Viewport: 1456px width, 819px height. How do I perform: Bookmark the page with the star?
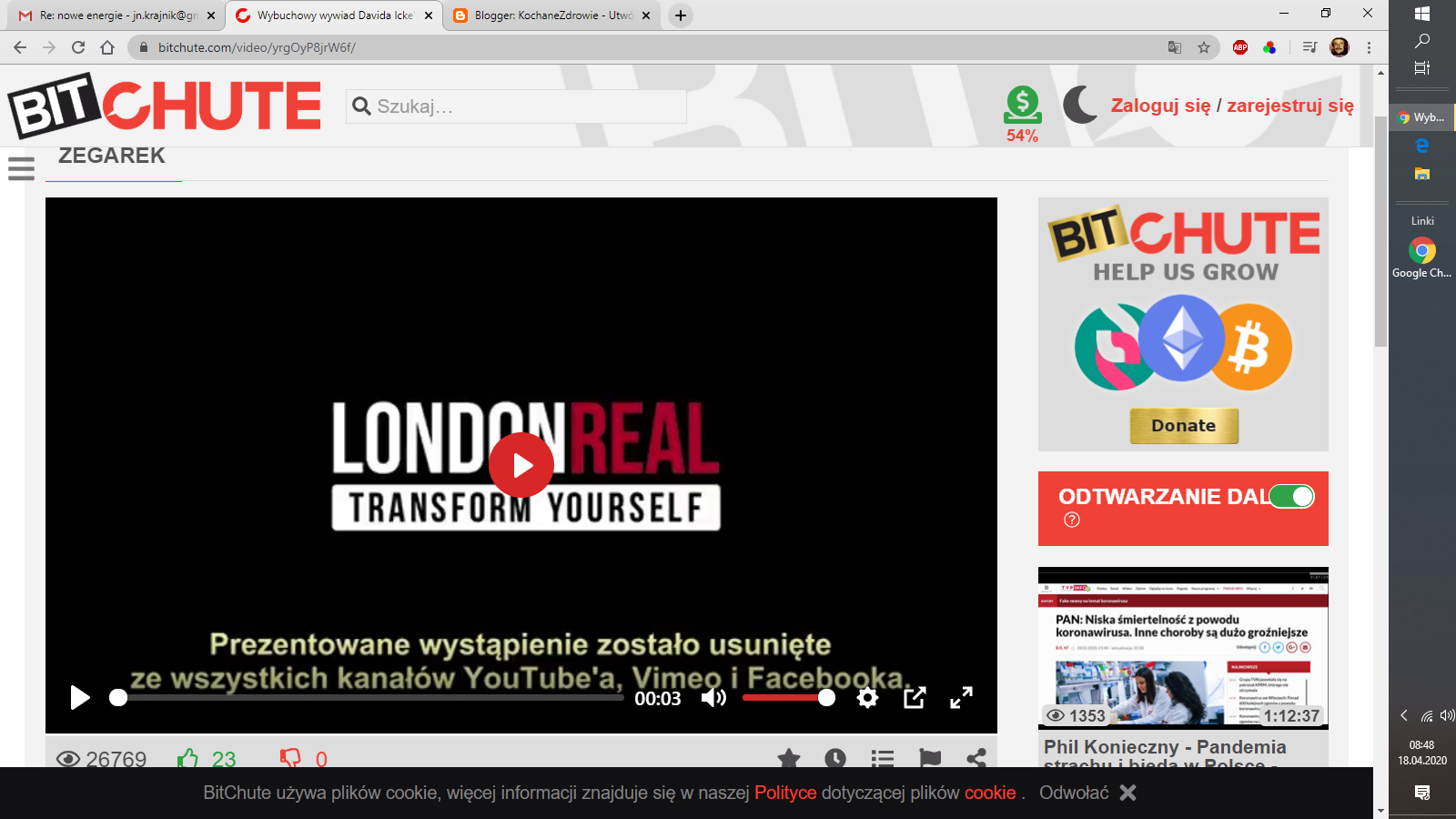click(1204, 47)
